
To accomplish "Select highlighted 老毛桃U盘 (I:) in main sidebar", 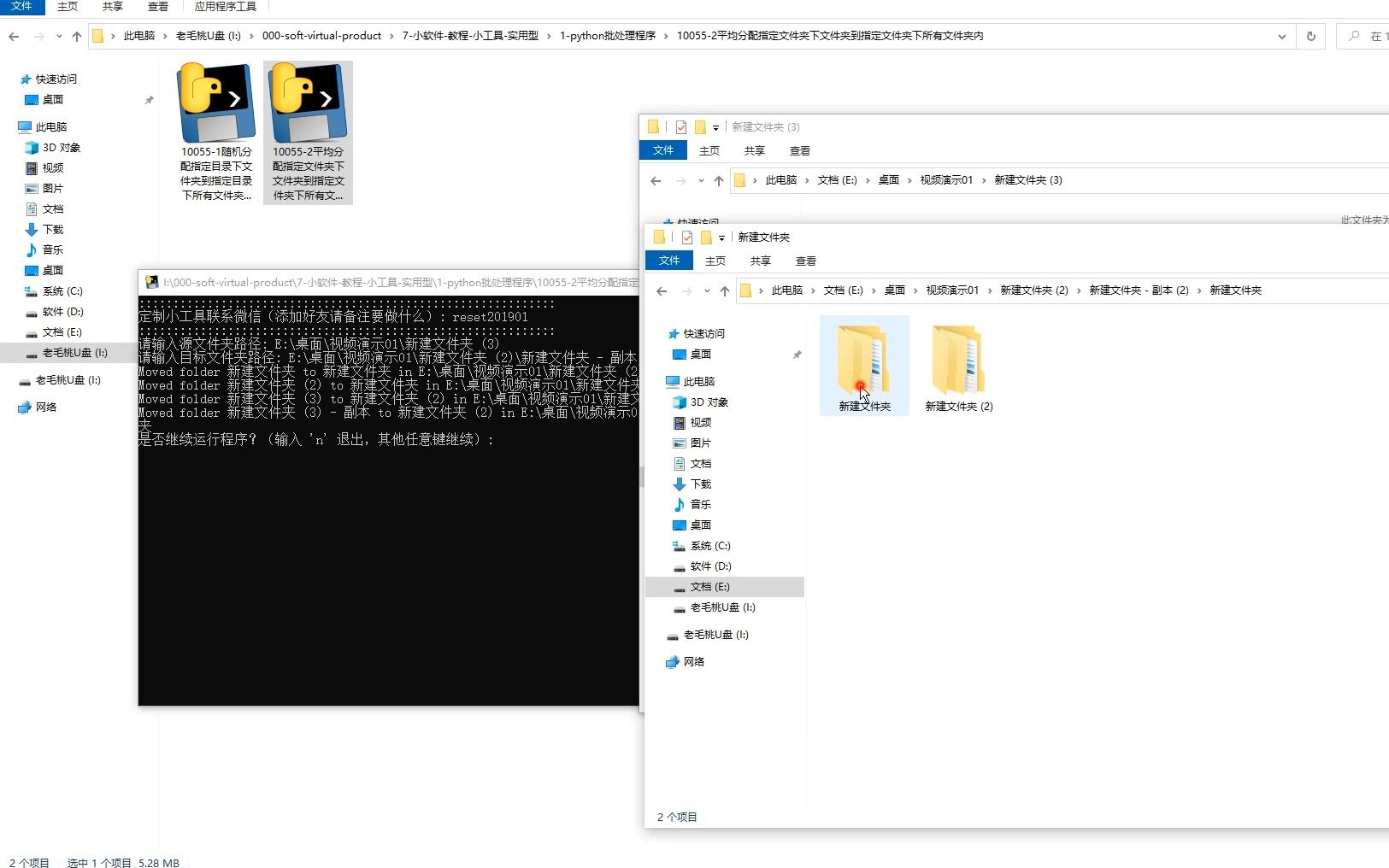I will tap(74, 352).
